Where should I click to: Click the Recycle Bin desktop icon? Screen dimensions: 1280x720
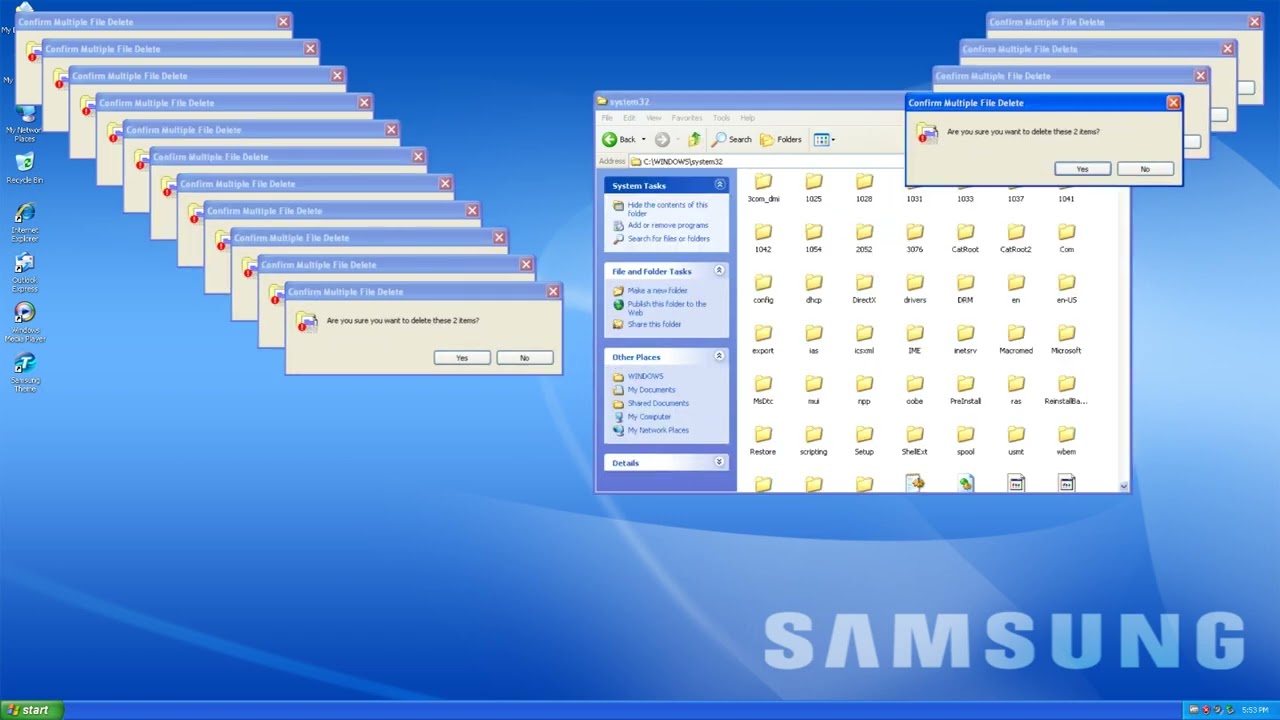point(25,168)
